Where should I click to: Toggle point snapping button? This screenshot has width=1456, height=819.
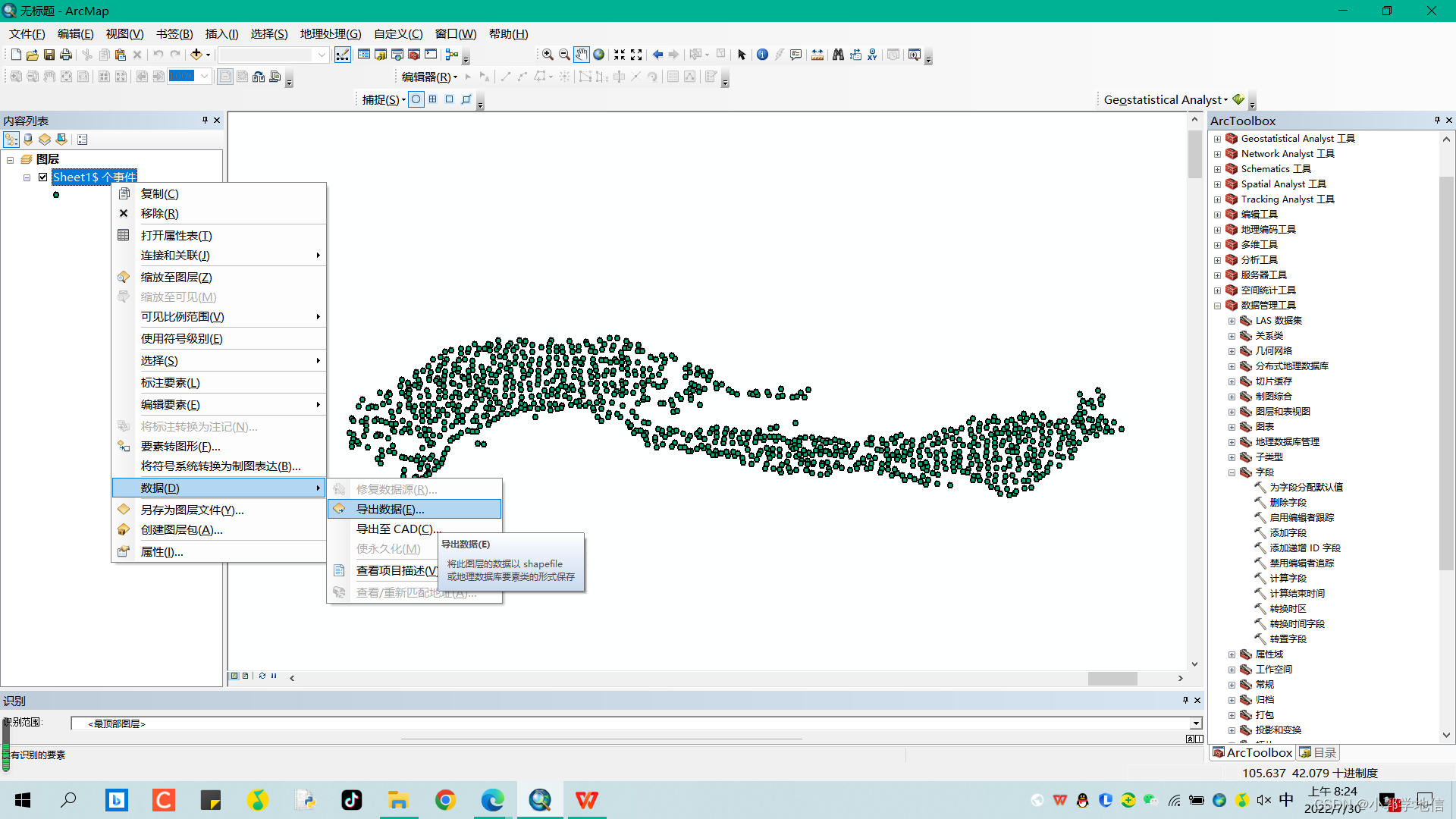416,99
